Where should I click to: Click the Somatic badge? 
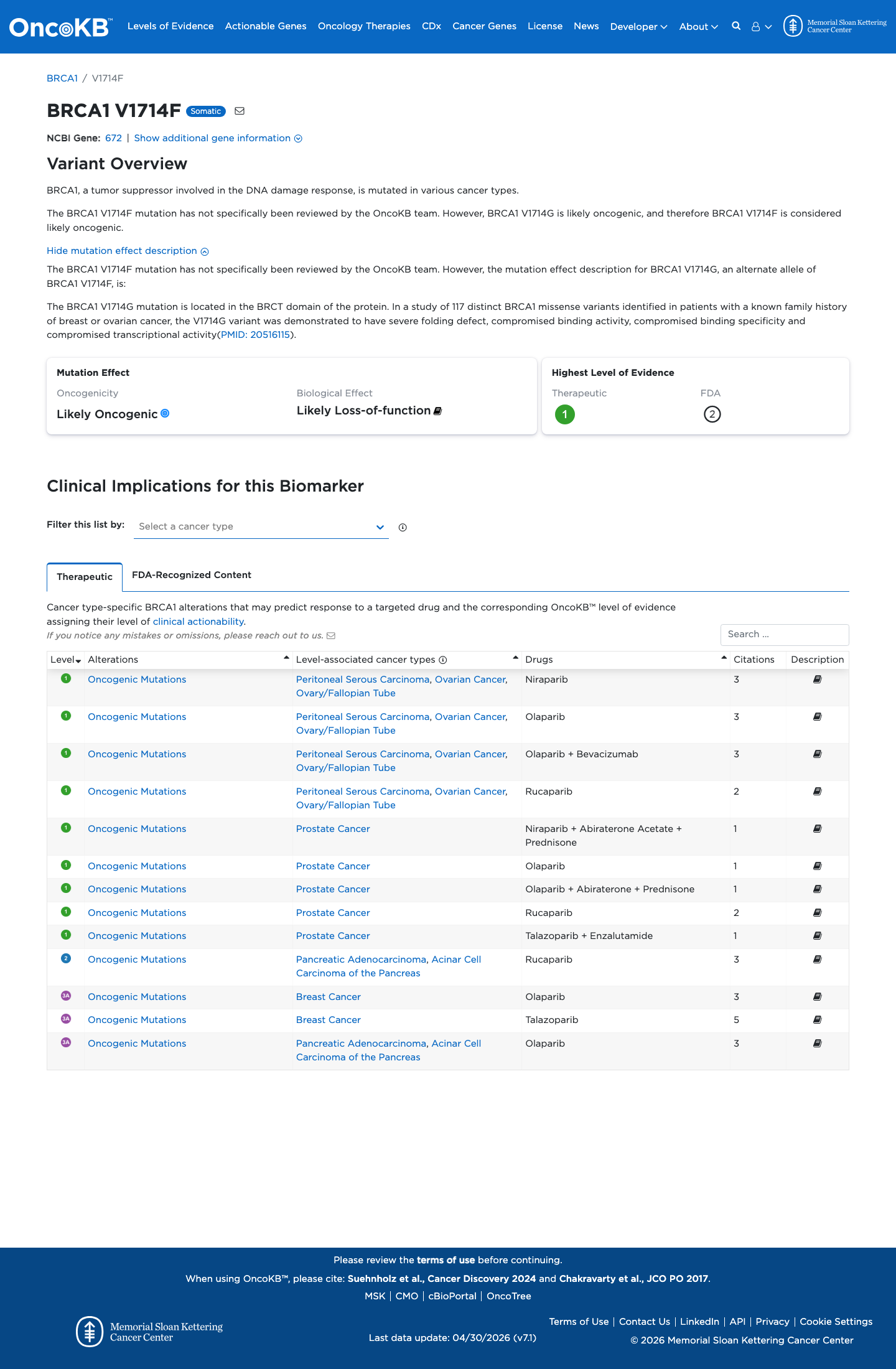206,111
